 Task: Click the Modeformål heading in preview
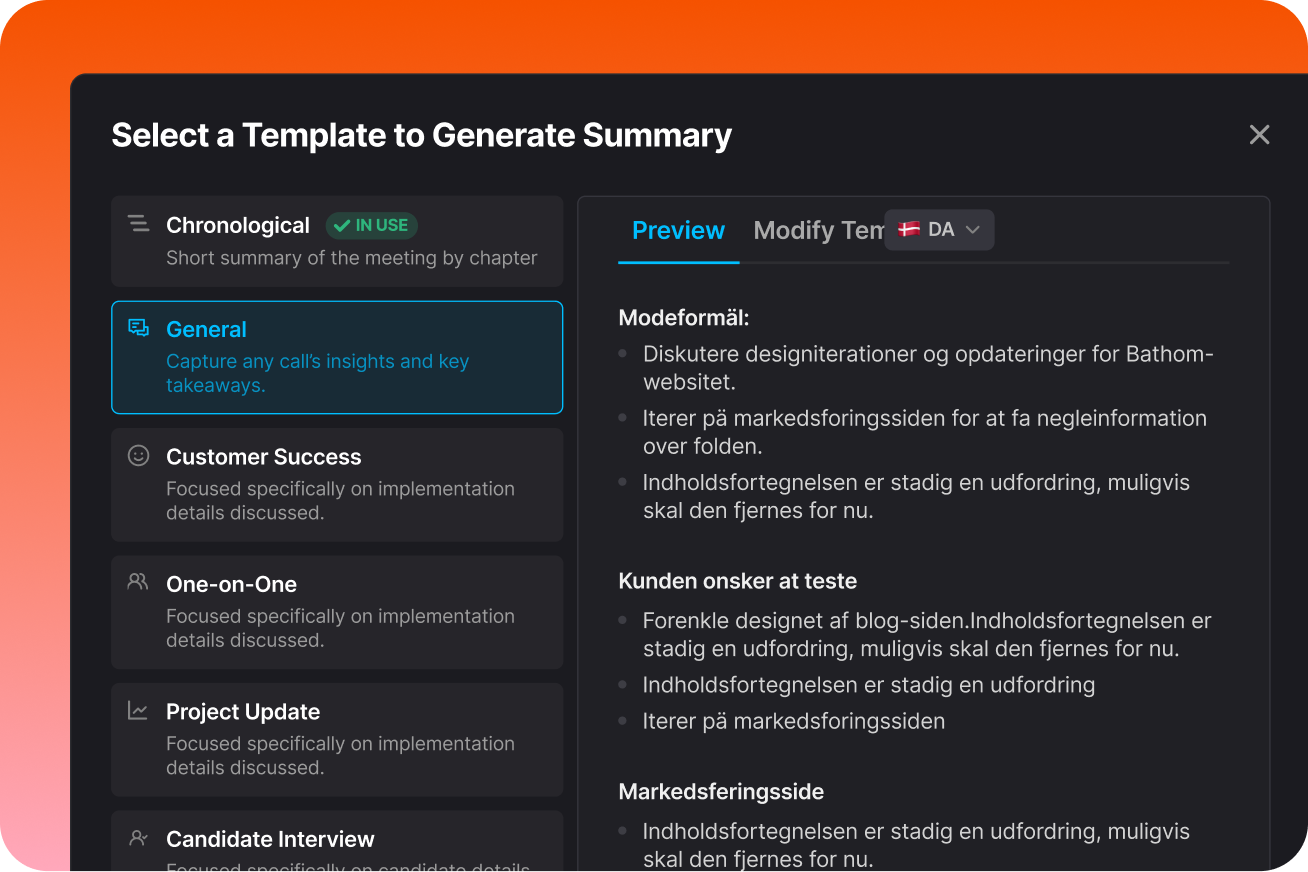click(x=684, y=318)
